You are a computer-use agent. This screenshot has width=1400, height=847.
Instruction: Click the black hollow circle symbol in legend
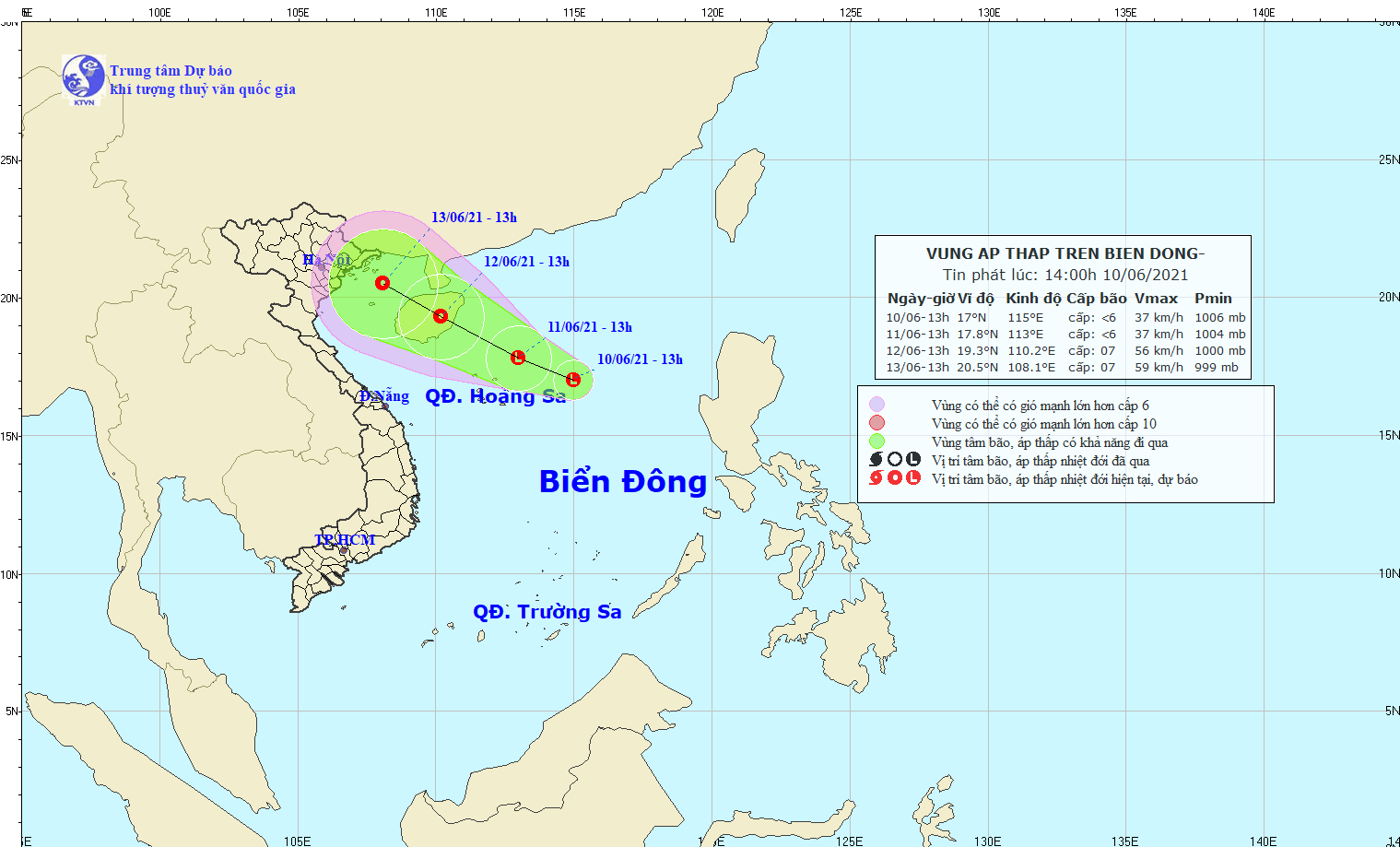895,459
